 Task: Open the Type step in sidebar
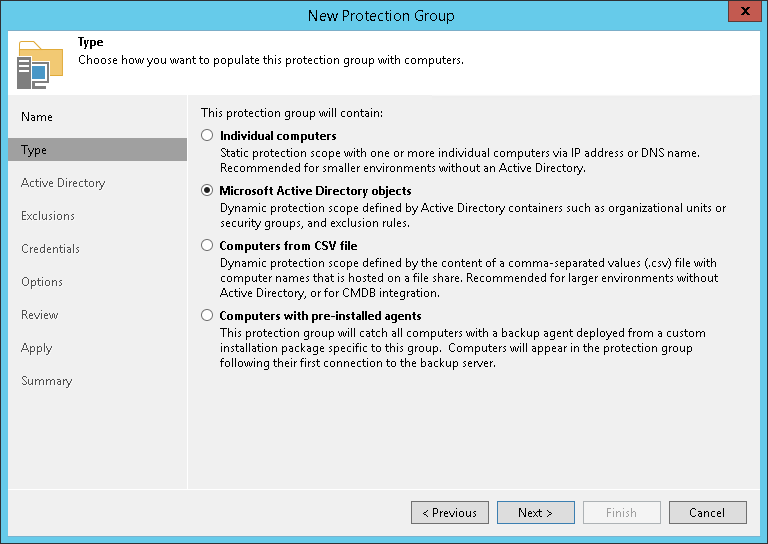tap(34, 150)
